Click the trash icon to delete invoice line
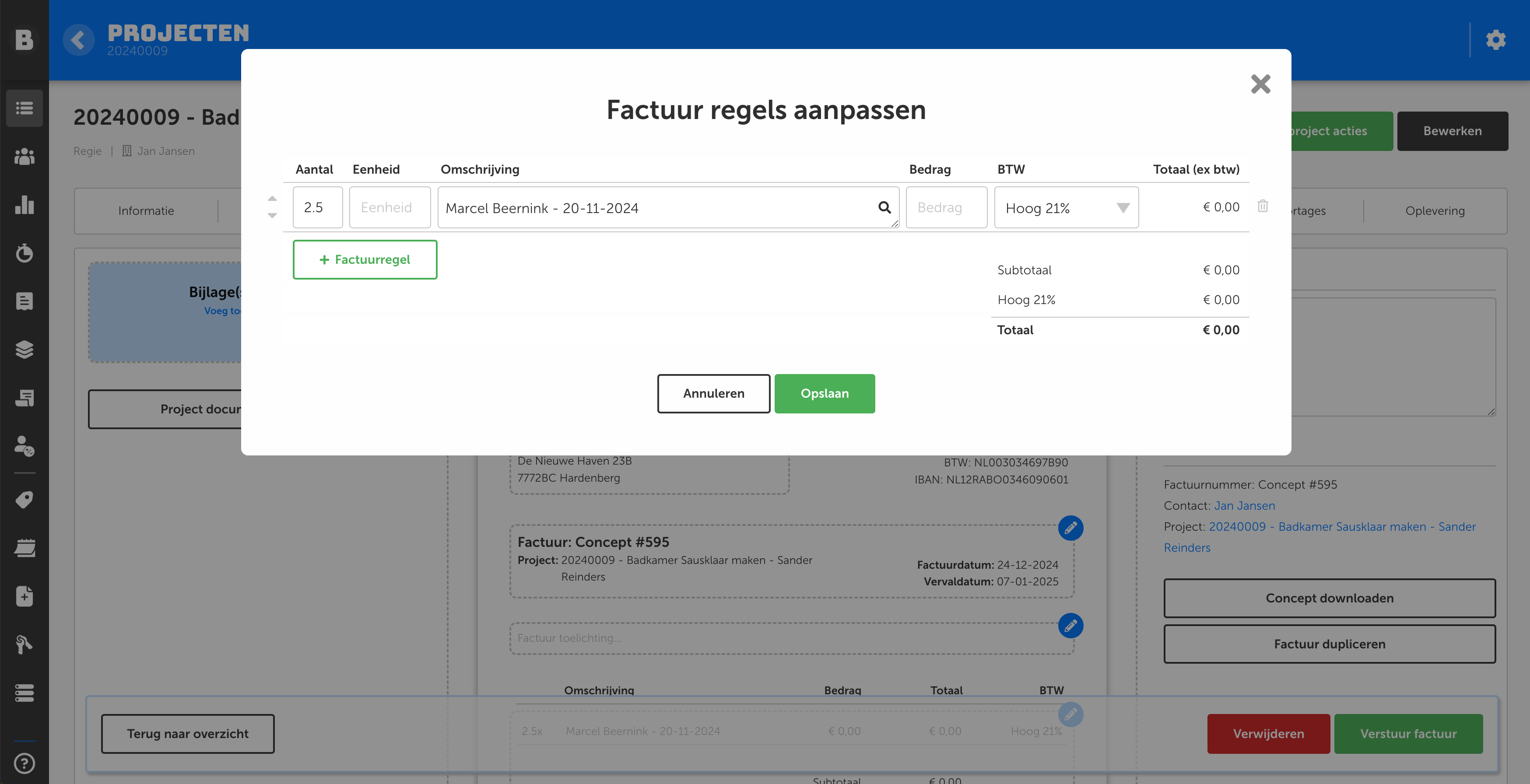The height and width of the screenshot is (784, 1530). click(1262, 206)
